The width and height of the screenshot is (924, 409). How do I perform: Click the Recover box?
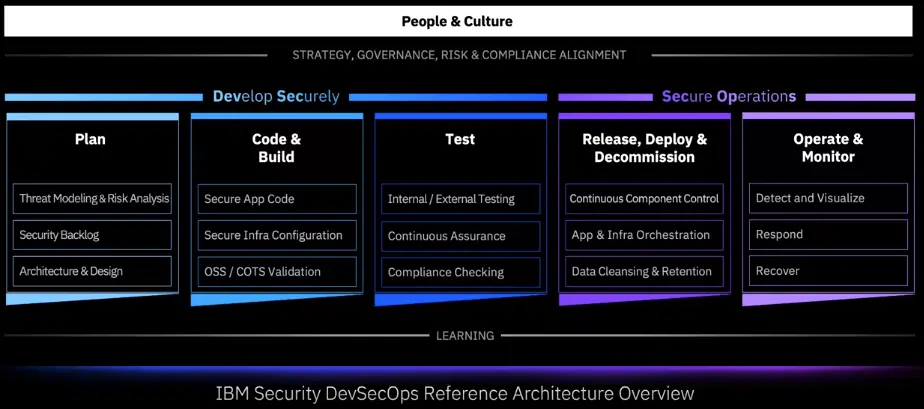pyautogui.click(x=828, y=271)
